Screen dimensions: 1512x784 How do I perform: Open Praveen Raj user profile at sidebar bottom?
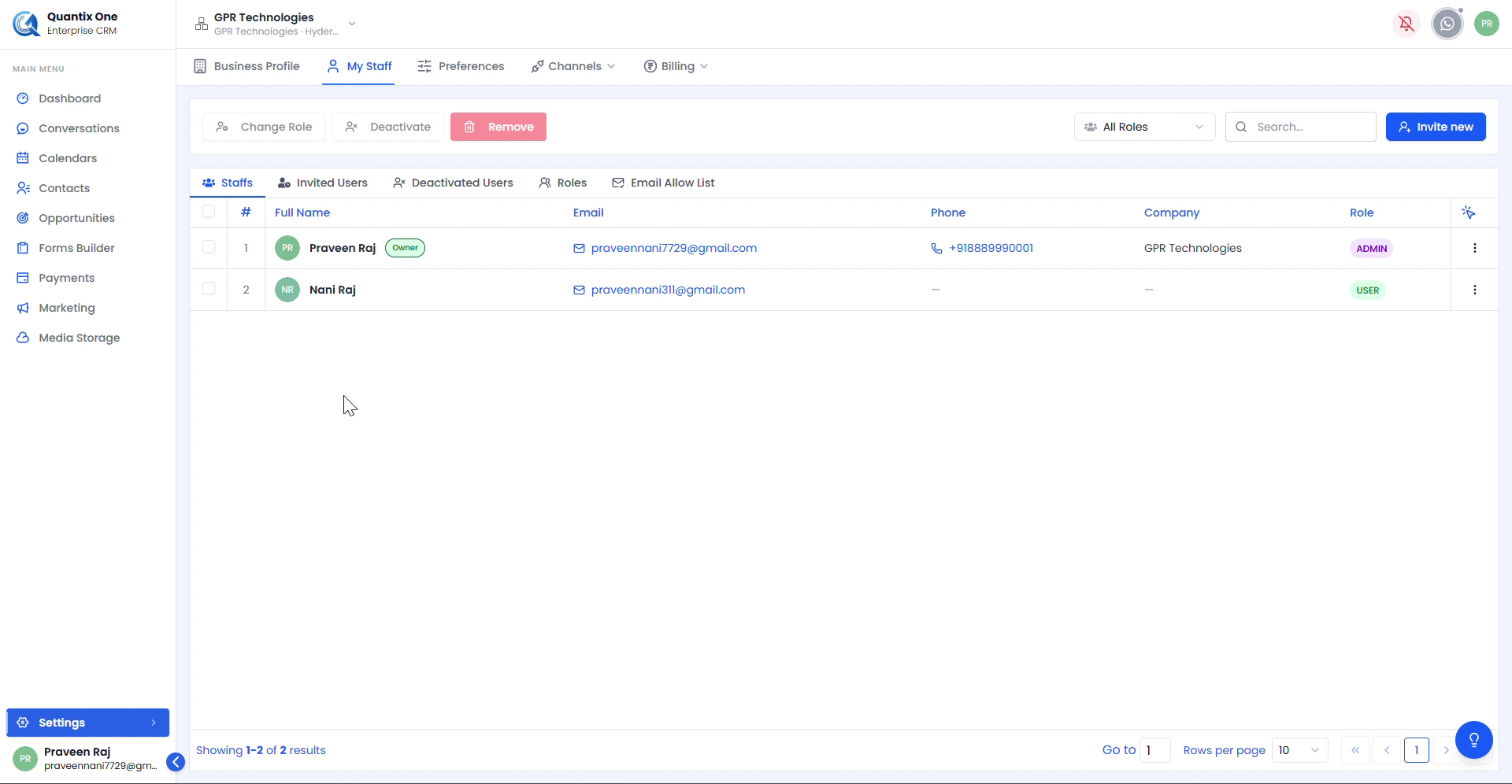click(x=85, y=758)
